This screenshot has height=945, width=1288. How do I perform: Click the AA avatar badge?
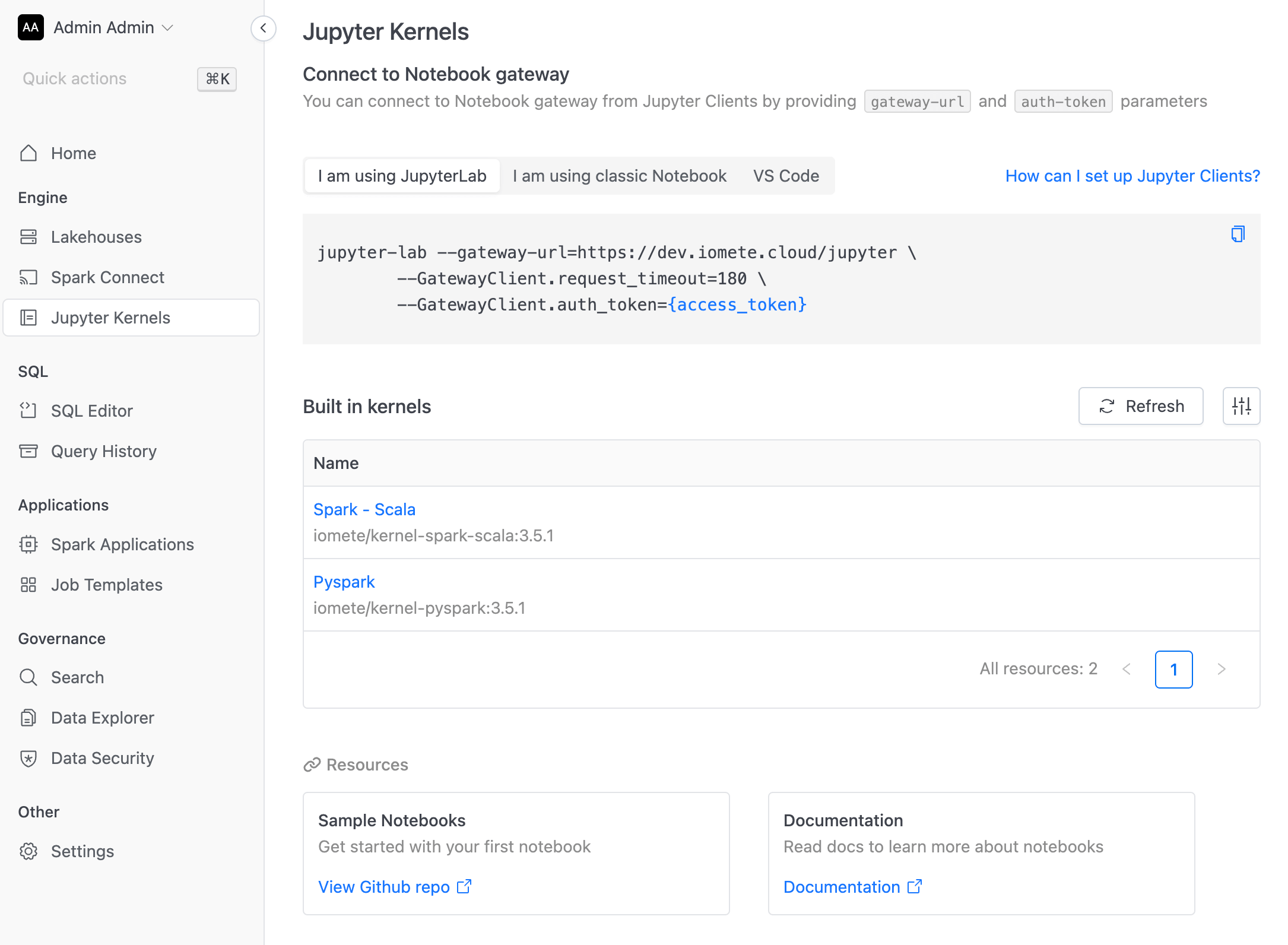pos(31,27)
